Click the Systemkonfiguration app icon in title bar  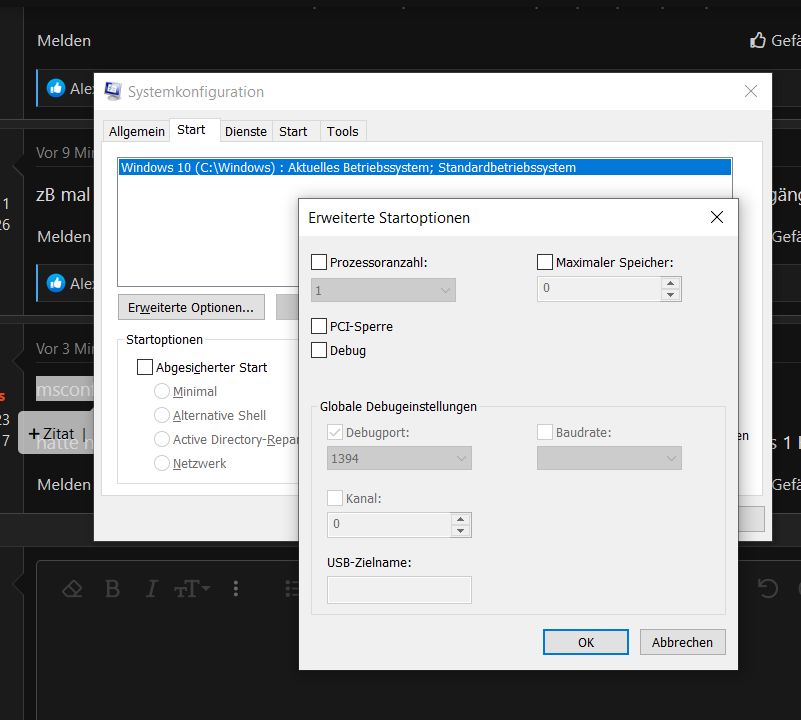click(x=113, y=91)
